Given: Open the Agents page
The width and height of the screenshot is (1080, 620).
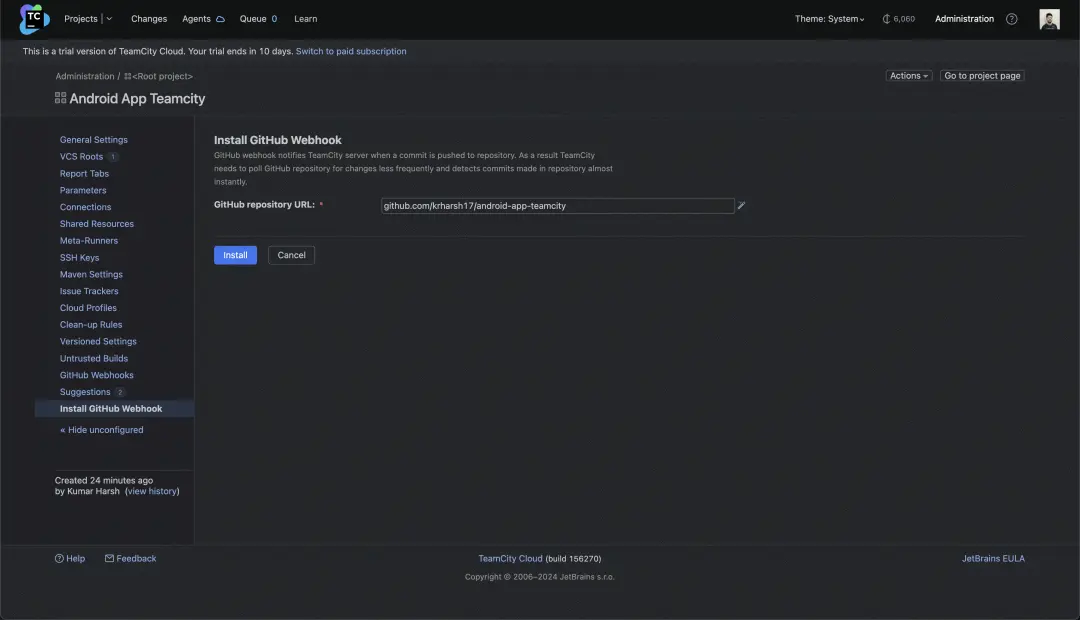Looking at the screenshot, I should (x=196, y=19).
